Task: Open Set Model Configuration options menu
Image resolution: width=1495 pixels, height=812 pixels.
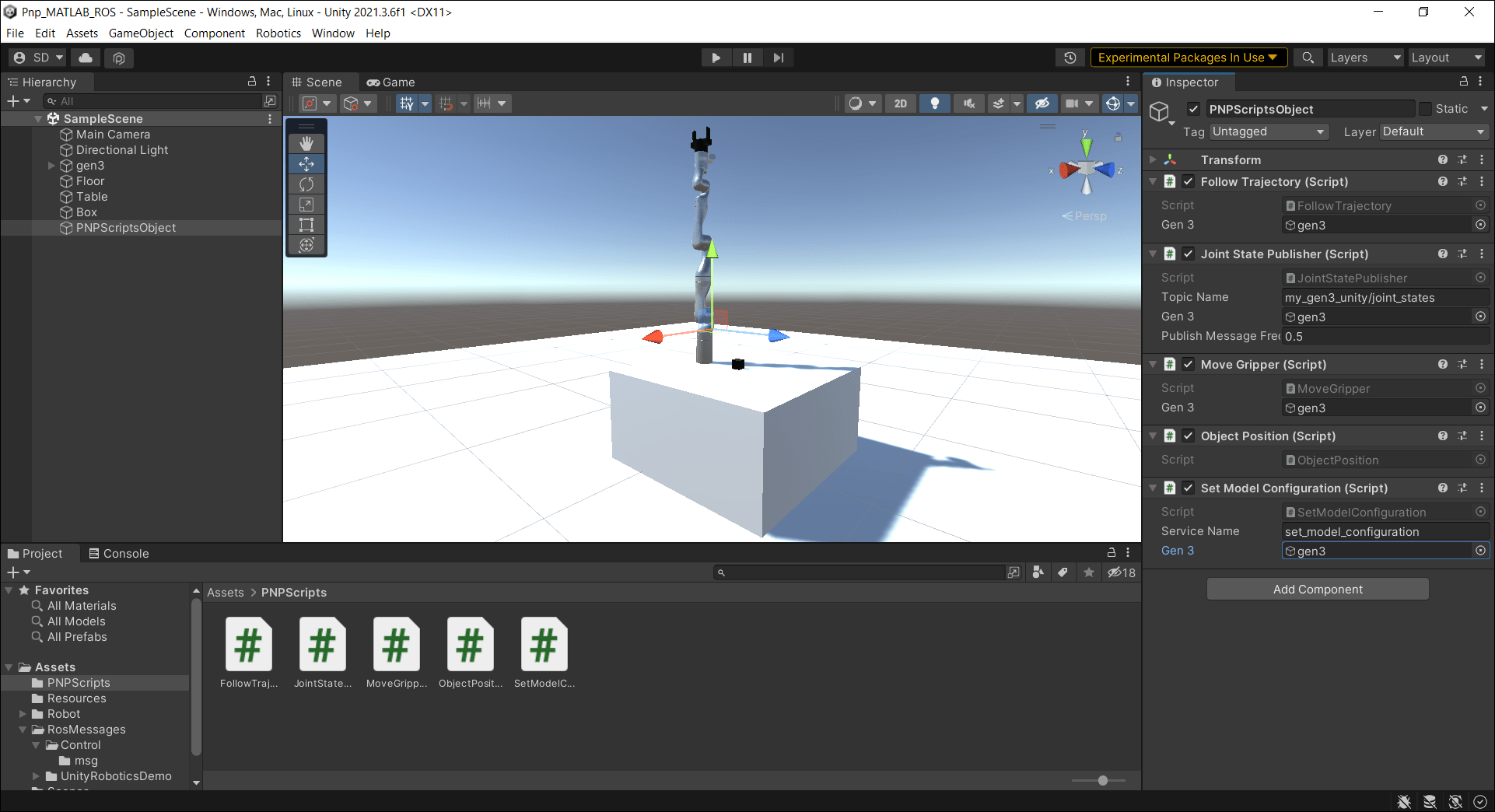Action: pyautogui.click(x=1482, y=488)
